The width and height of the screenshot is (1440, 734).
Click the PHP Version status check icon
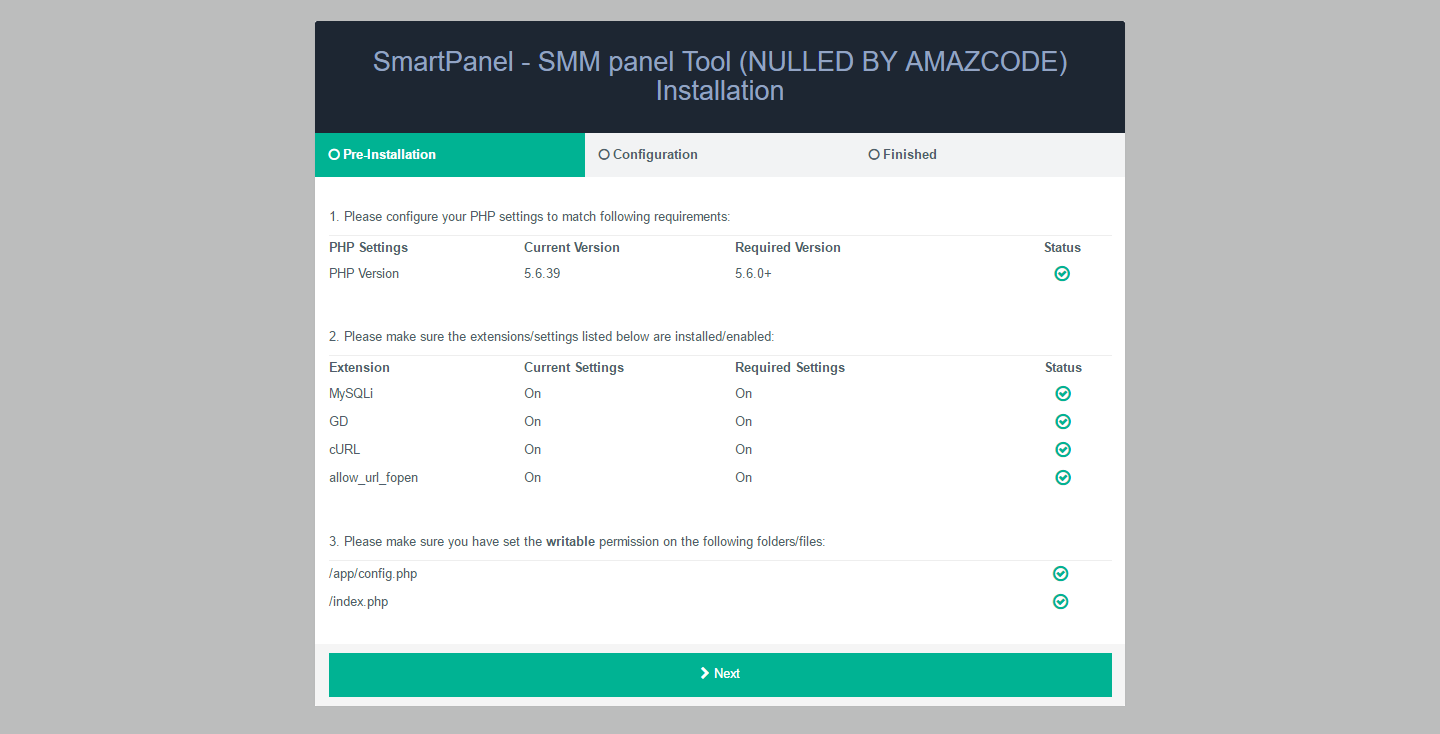pos(1062,274)
